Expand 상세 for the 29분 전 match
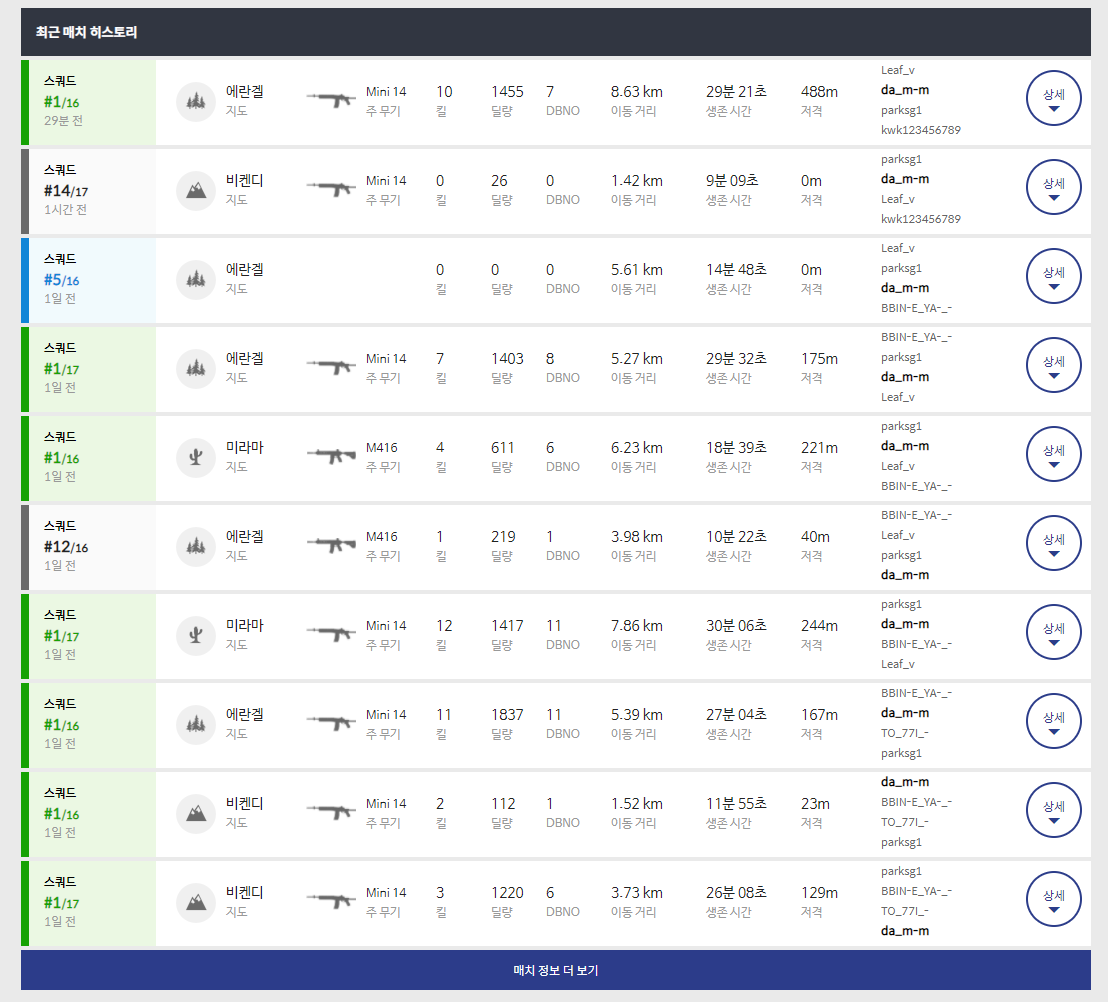1108x1002 pixels. pyautogui.click(x=1054, y=101)
